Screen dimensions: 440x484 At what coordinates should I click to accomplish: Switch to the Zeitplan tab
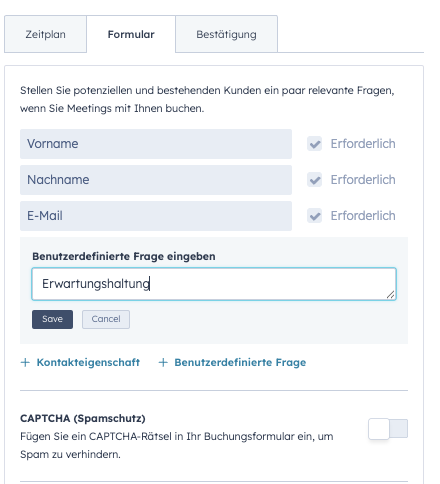(x=45, y=34)
